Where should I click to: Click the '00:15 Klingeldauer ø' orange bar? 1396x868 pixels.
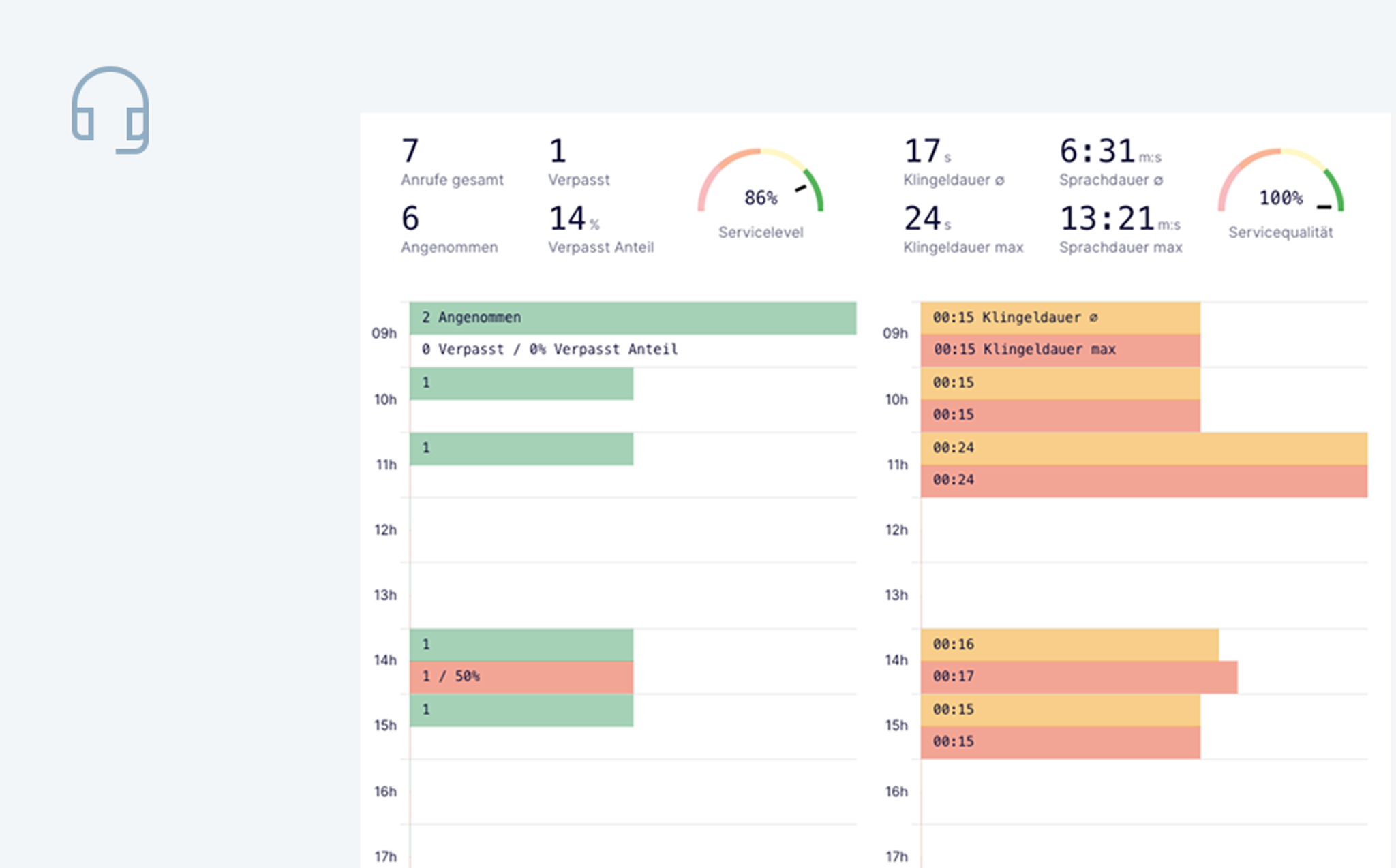1060,317
